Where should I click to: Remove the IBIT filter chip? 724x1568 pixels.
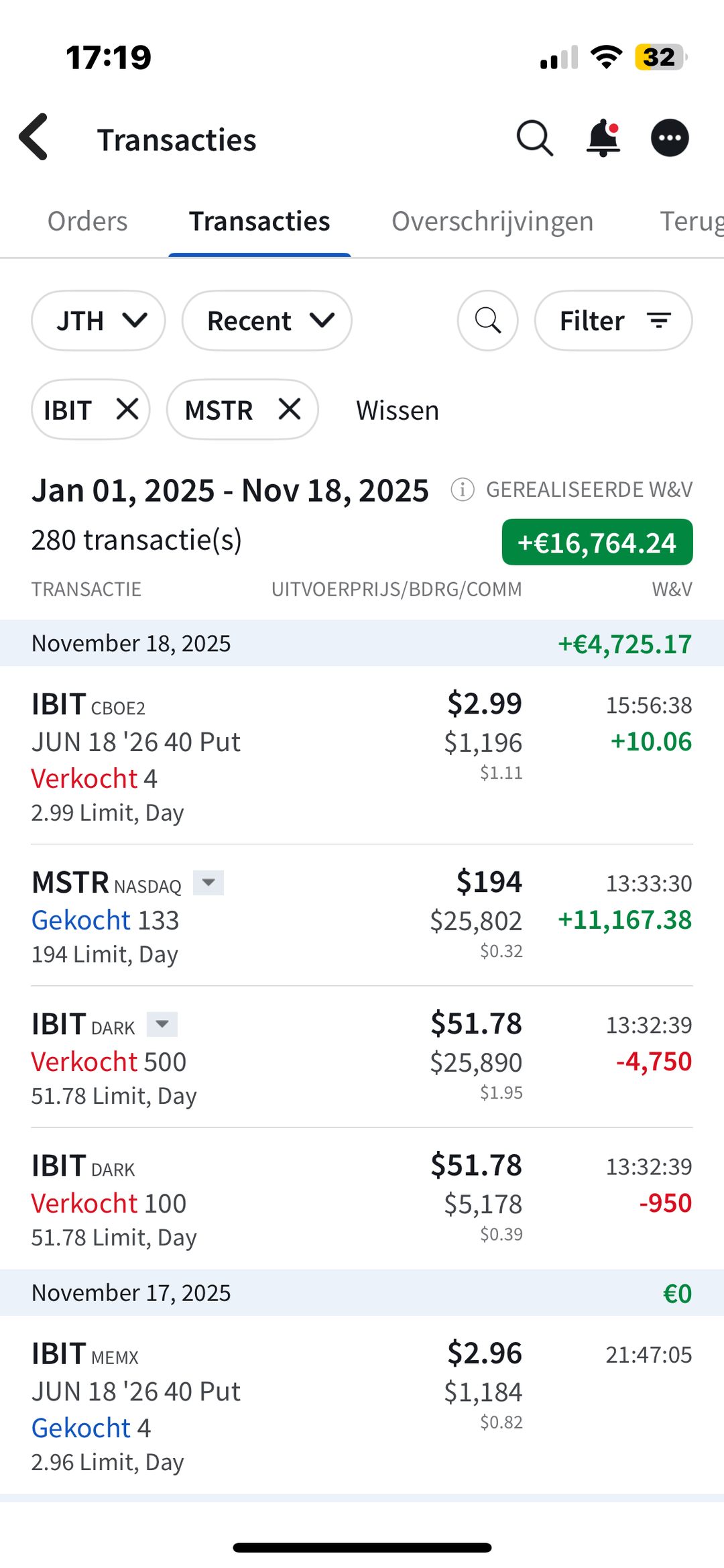127,408
